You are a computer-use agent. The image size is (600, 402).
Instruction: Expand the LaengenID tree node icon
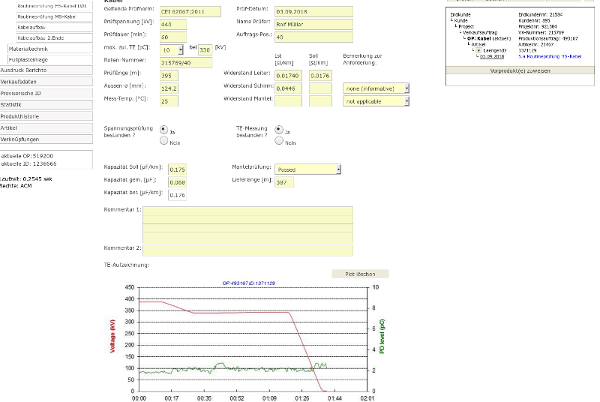478,50
